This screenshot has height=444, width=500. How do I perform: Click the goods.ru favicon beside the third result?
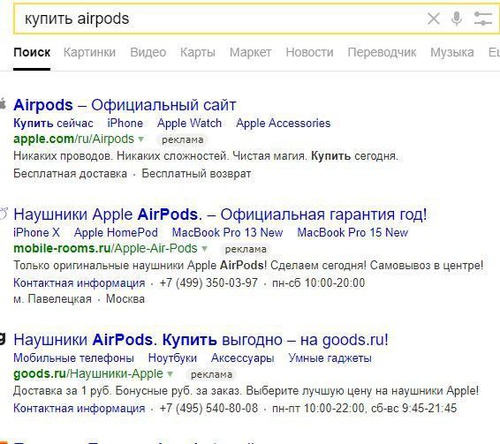pos(3,338)
